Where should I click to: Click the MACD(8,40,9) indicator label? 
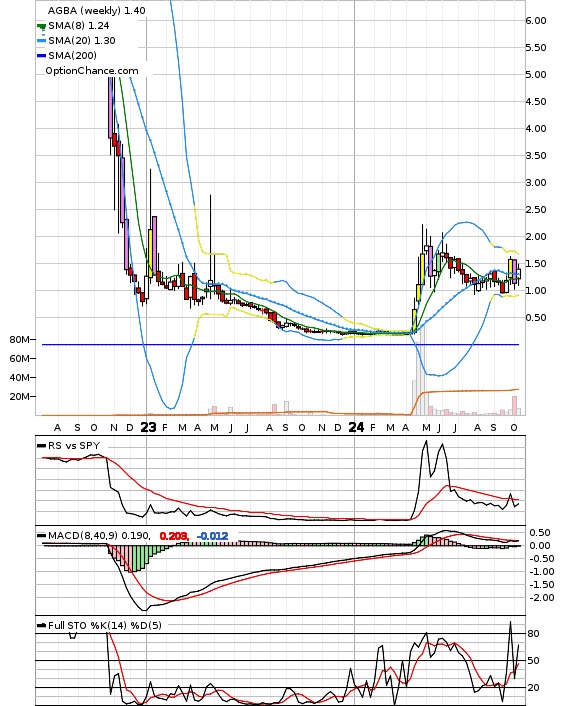click(x=83, y=536)
